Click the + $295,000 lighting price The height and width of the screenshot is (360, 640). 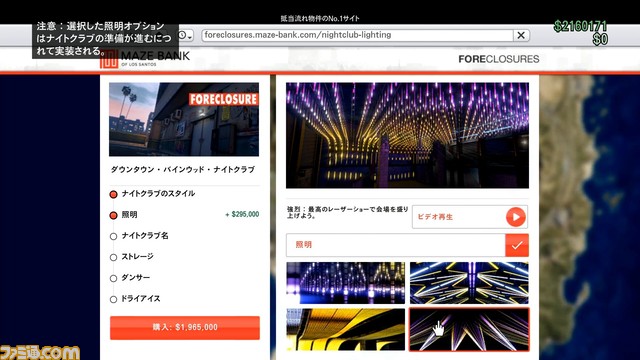coord(242,214)
